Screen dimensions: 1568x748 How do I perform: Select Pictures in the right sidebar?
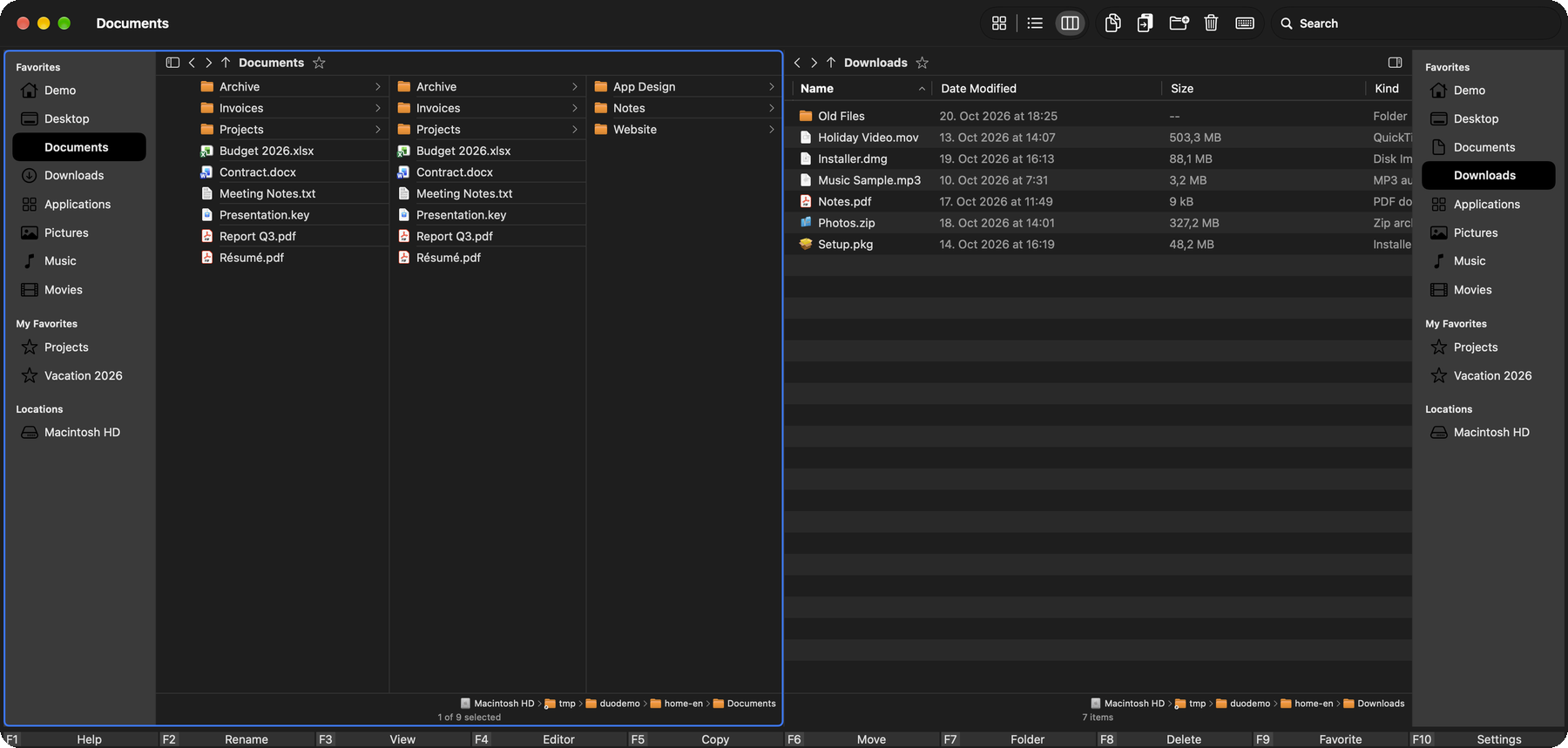[1488, 233]
